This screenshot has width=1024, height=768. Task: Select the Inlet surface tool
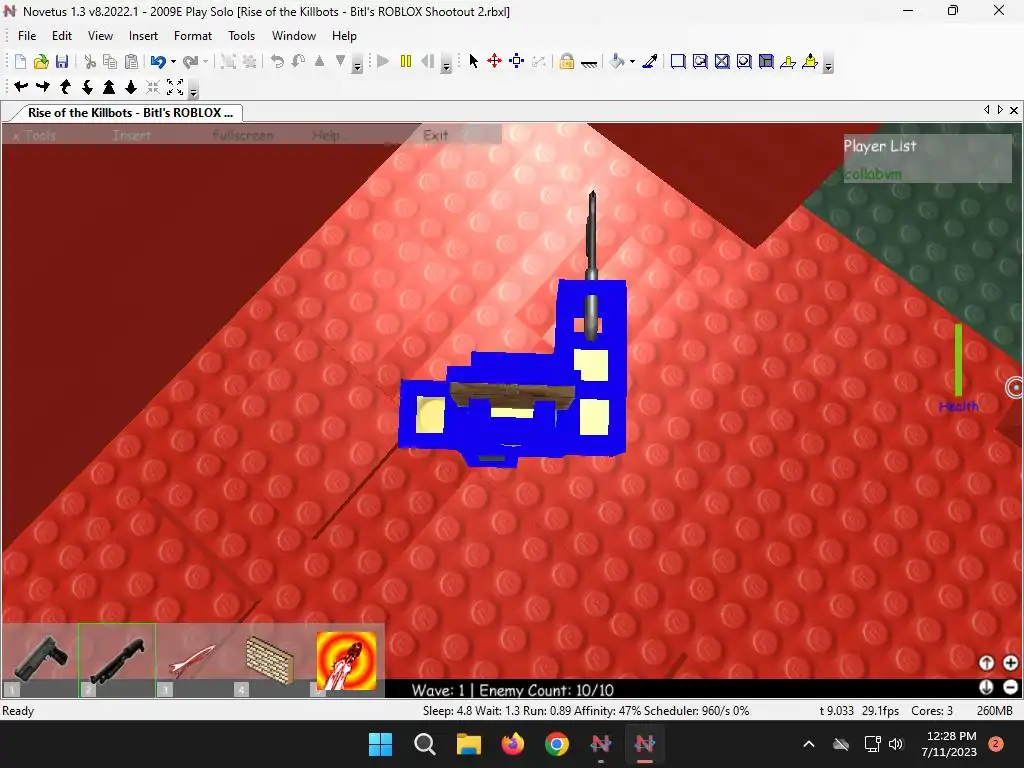(766, 61)
